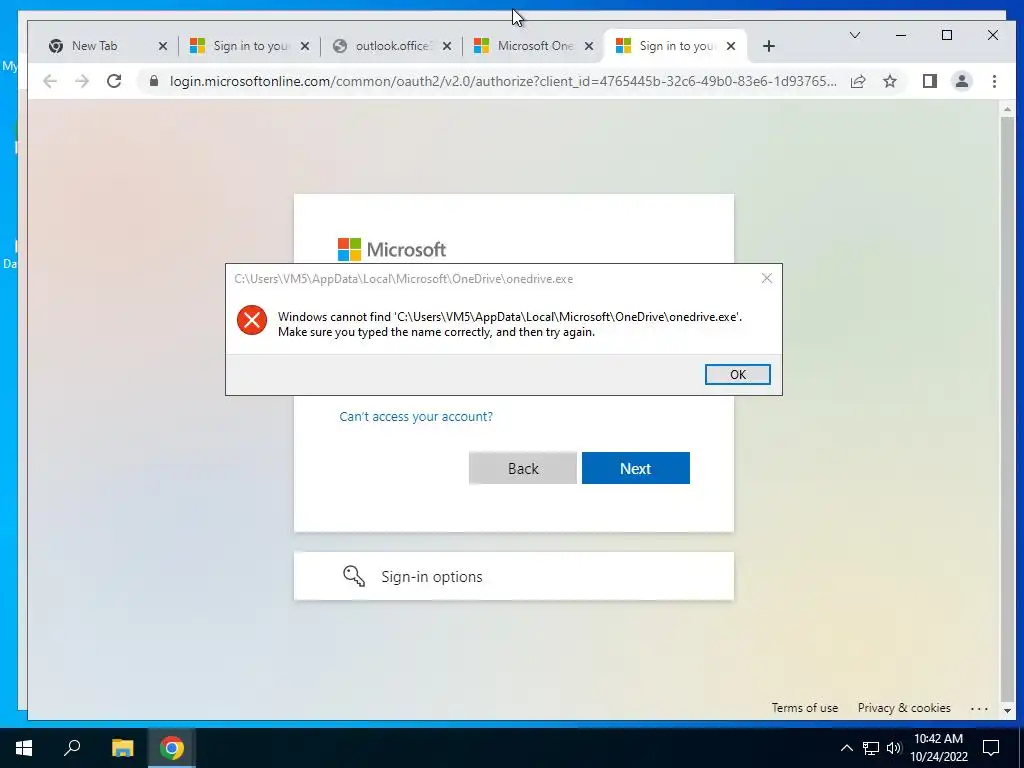
Task: Close the active Sign in tab
Action: [731, 46]
